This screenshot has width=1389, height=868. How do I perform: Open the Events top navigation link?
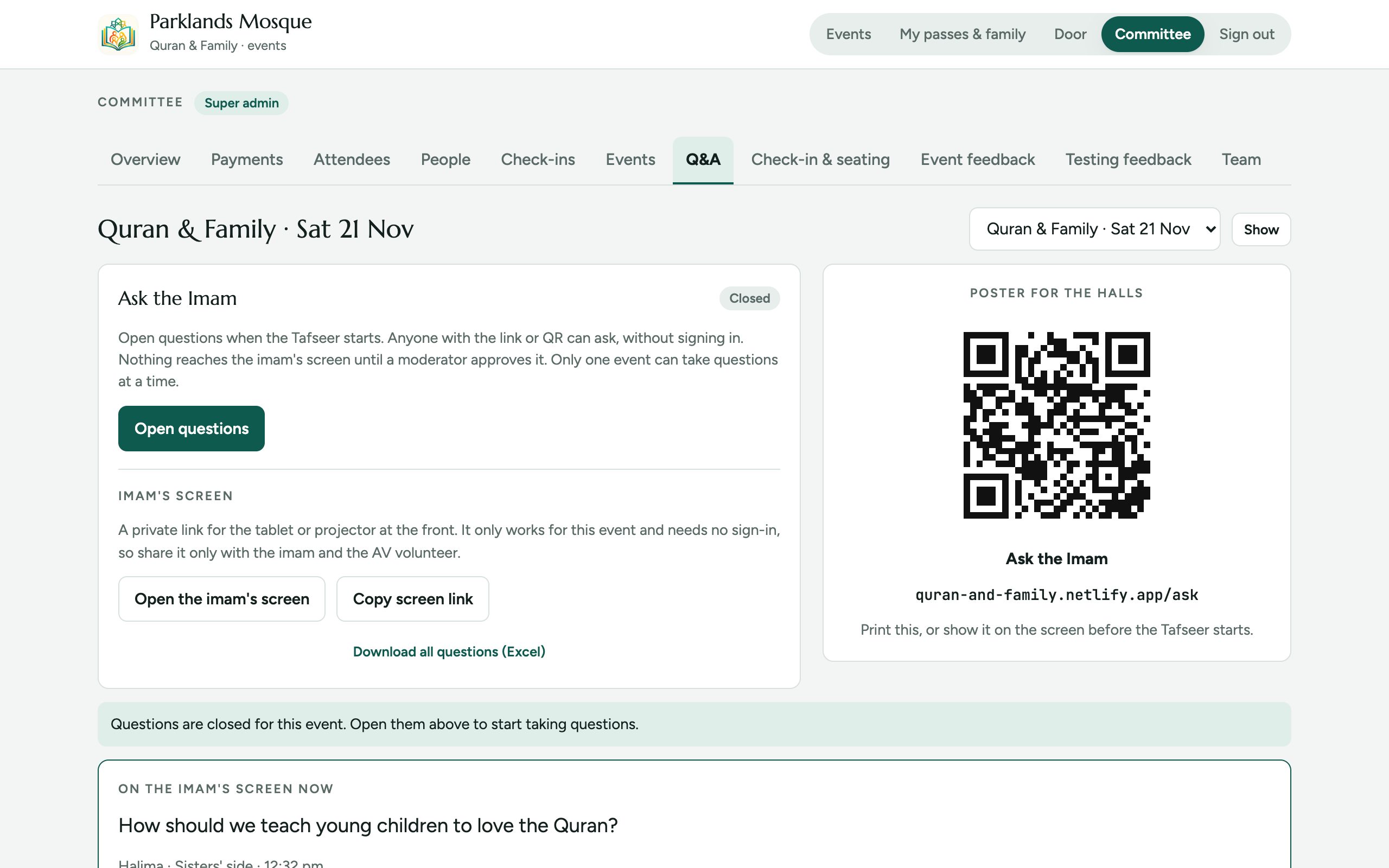[848, 34]
